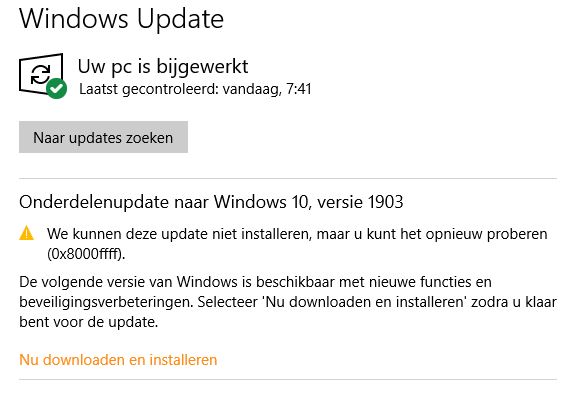
Task: Select the 'Uw pc is bijgewerkt' status text
Action: pos(163,67)
